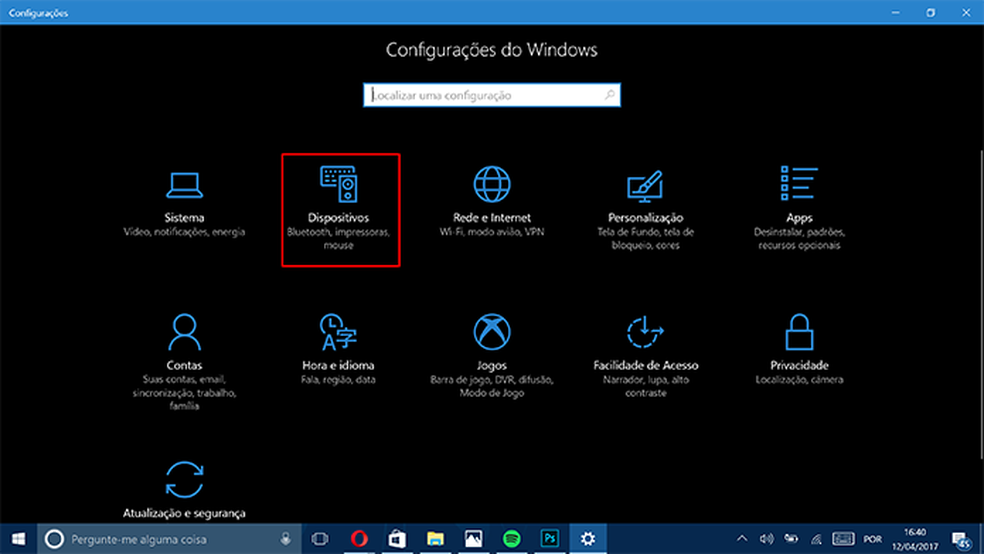Click 'Narrador, lupa, alto contraste' text
The image size is (984, 554).
[x=645, y=386]
